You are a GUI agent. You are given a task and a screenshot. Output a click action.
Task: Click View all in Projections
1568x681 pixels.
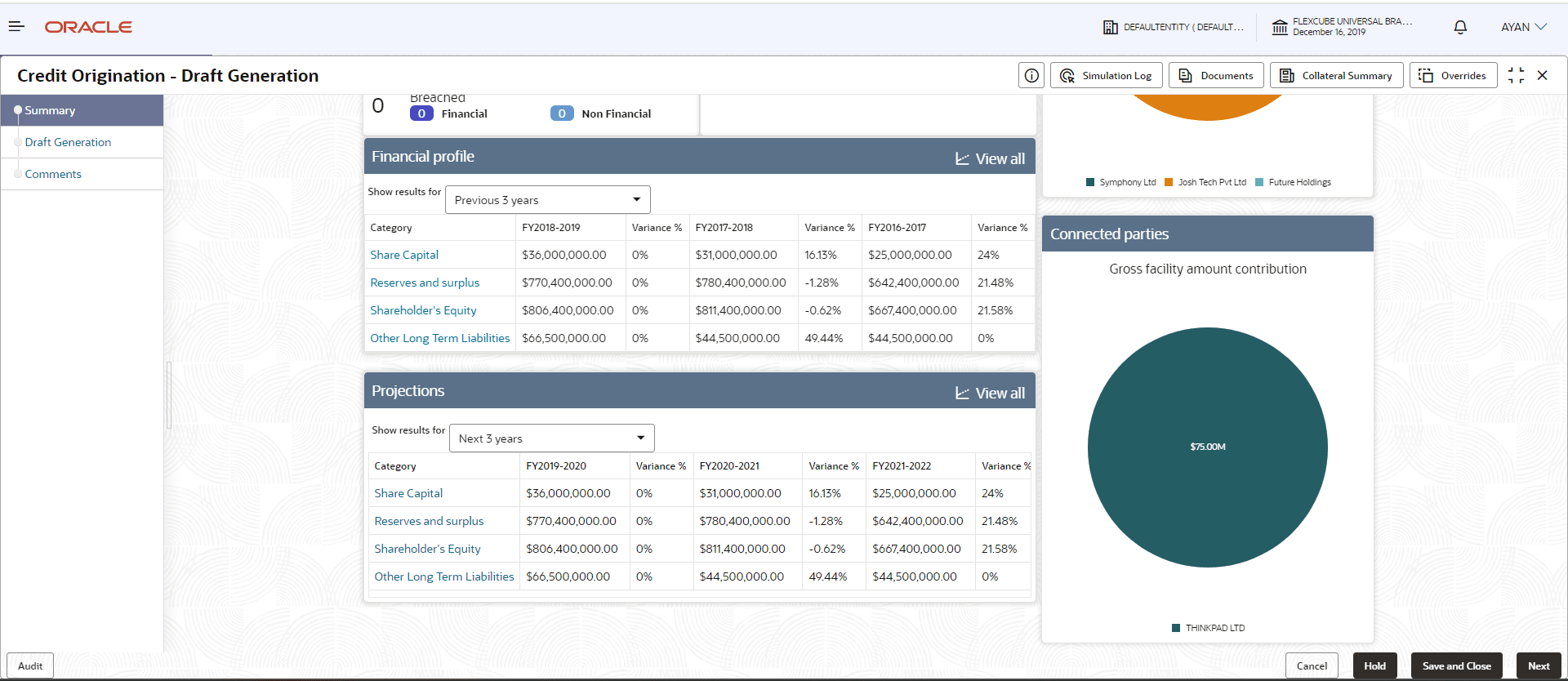click(990, 393)
